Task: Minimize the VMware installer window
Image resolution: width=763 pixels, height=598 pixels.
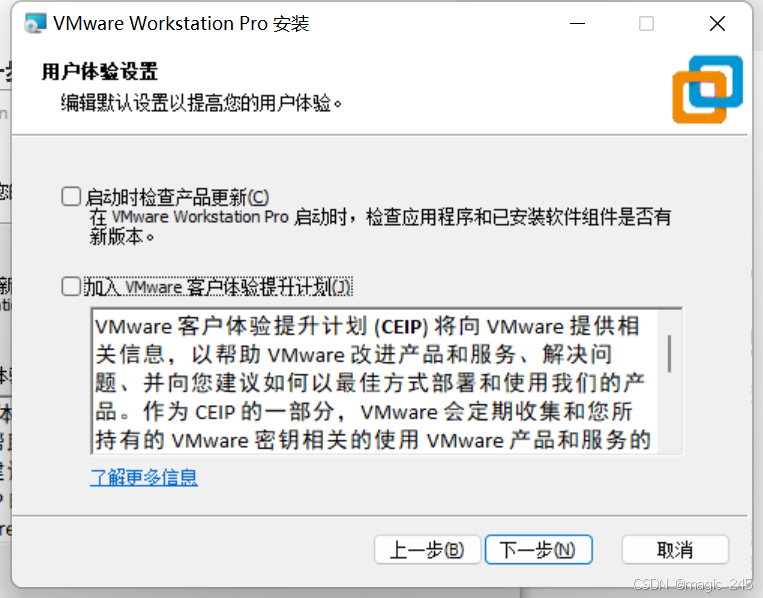Action: coord(578,23)
